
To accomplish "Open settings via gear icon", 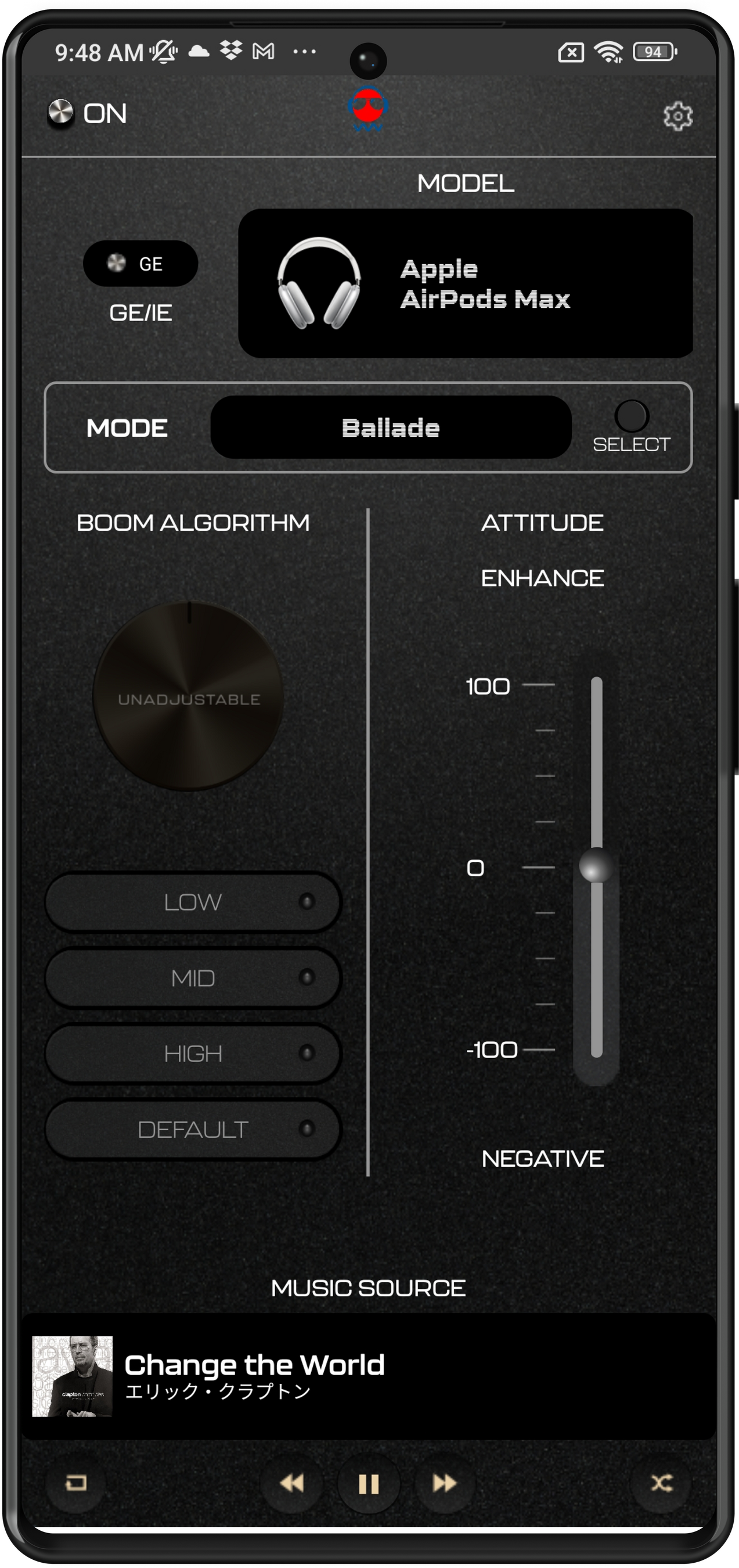I will (677, 116).
